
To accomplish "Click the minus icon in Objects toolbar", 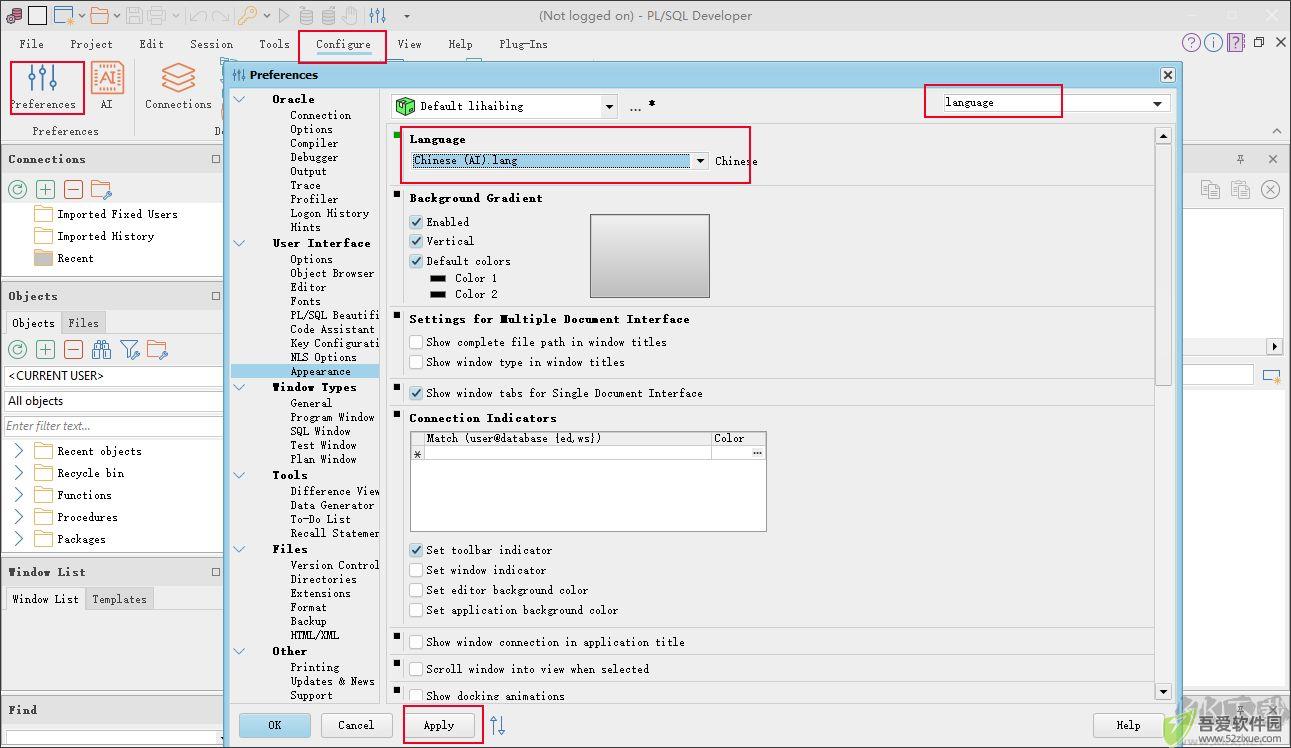I will [73, 349].
